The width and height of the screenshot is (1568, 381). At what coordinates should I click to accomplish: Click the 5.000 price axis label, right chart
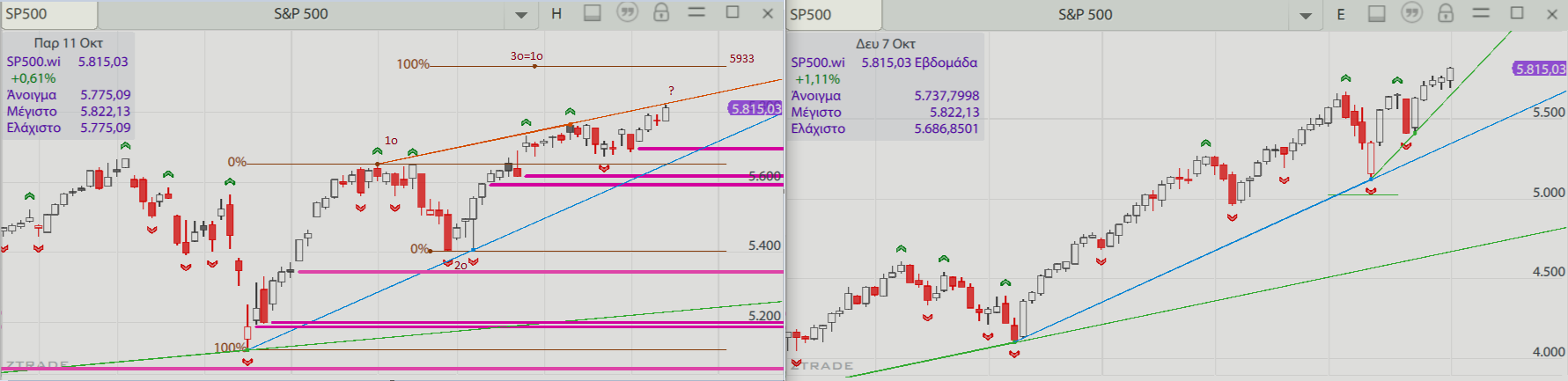click(1549, 192)
